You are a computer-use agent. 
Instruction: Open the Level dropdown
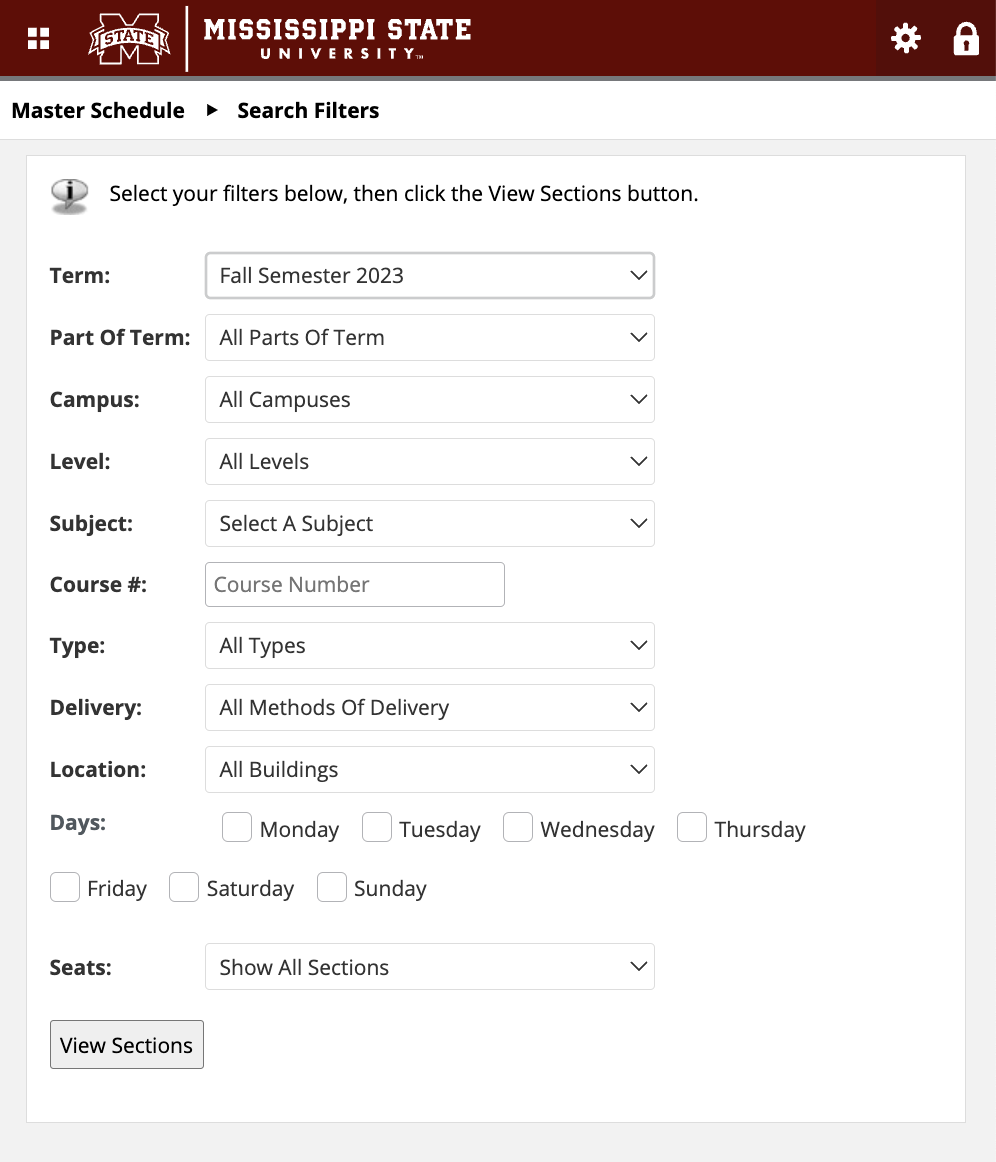point(430,462)
